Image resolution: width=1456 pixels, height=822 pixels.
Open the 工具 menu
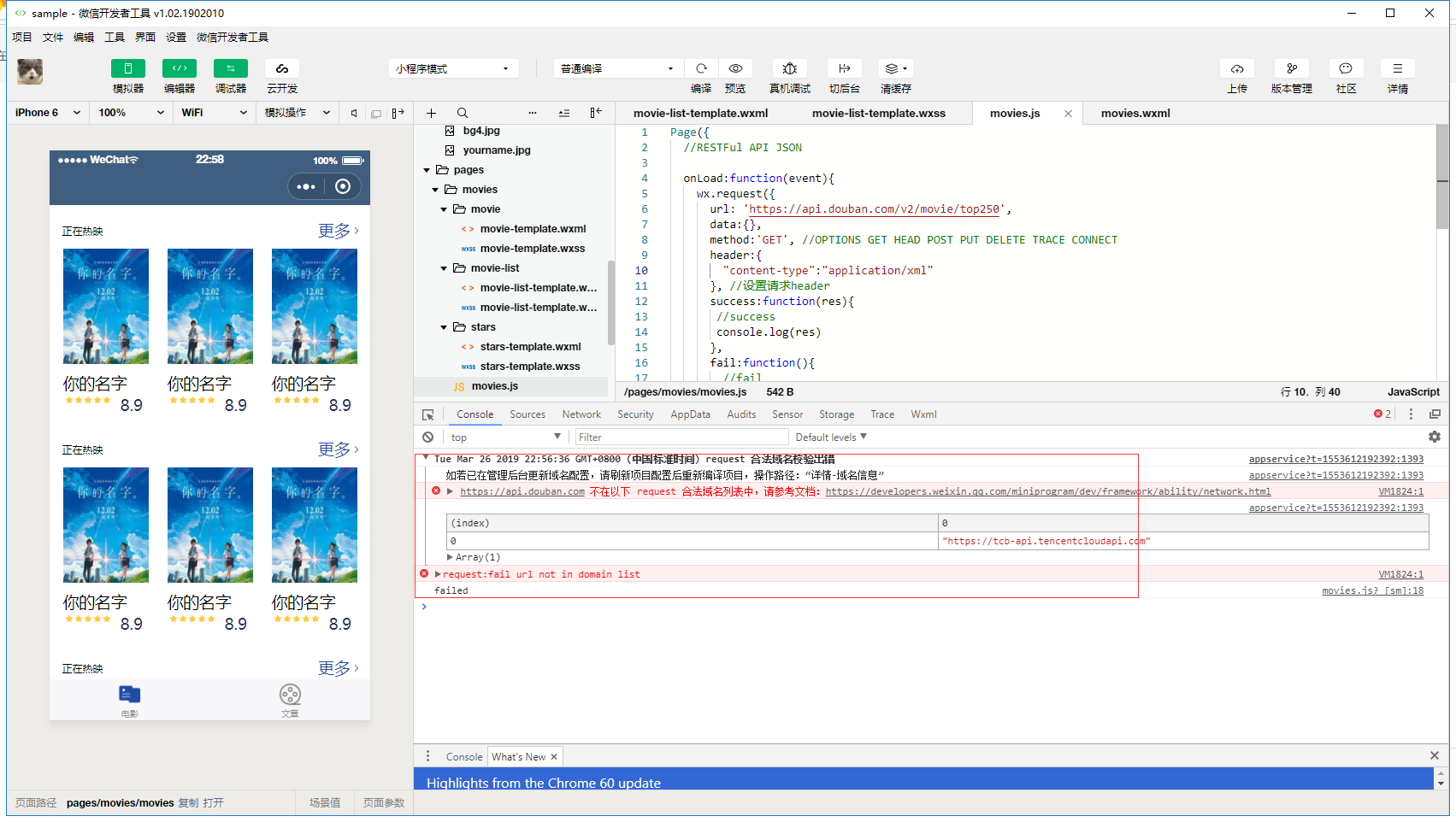click(115, 37)
